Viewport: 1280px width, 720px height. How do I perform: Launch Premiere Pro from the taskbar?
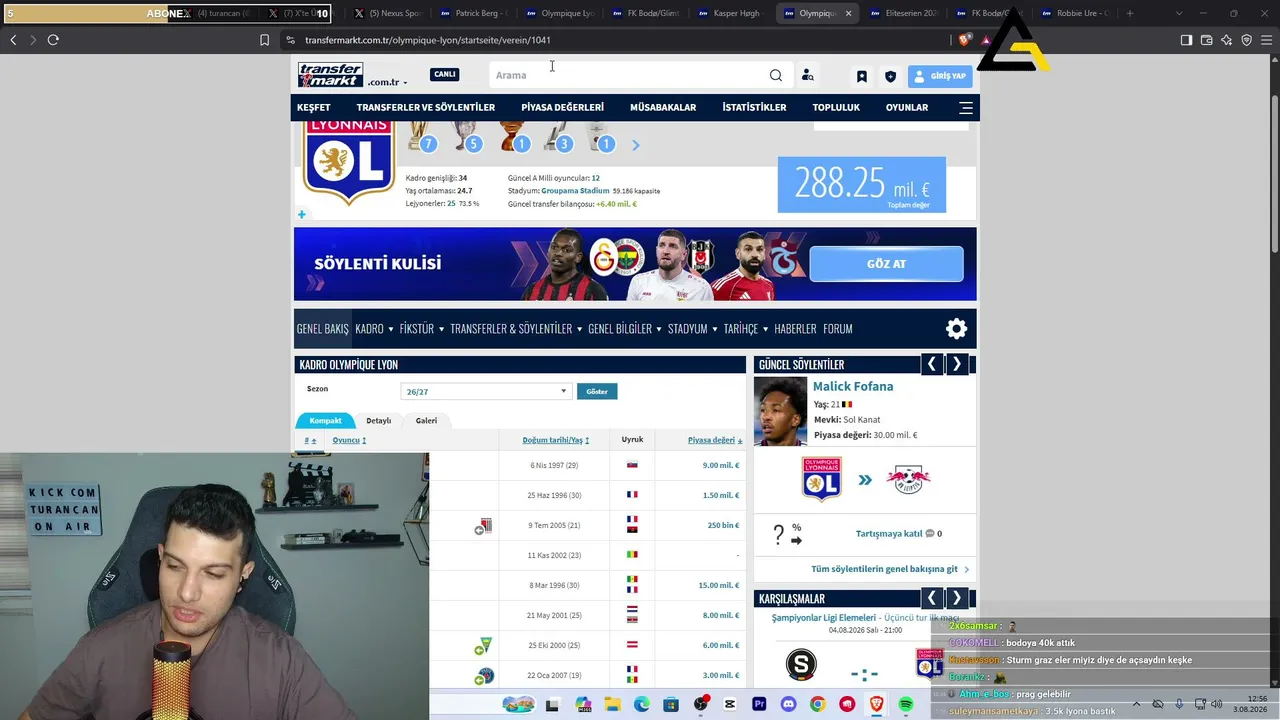pyautogui.click(x=759, y=705)
